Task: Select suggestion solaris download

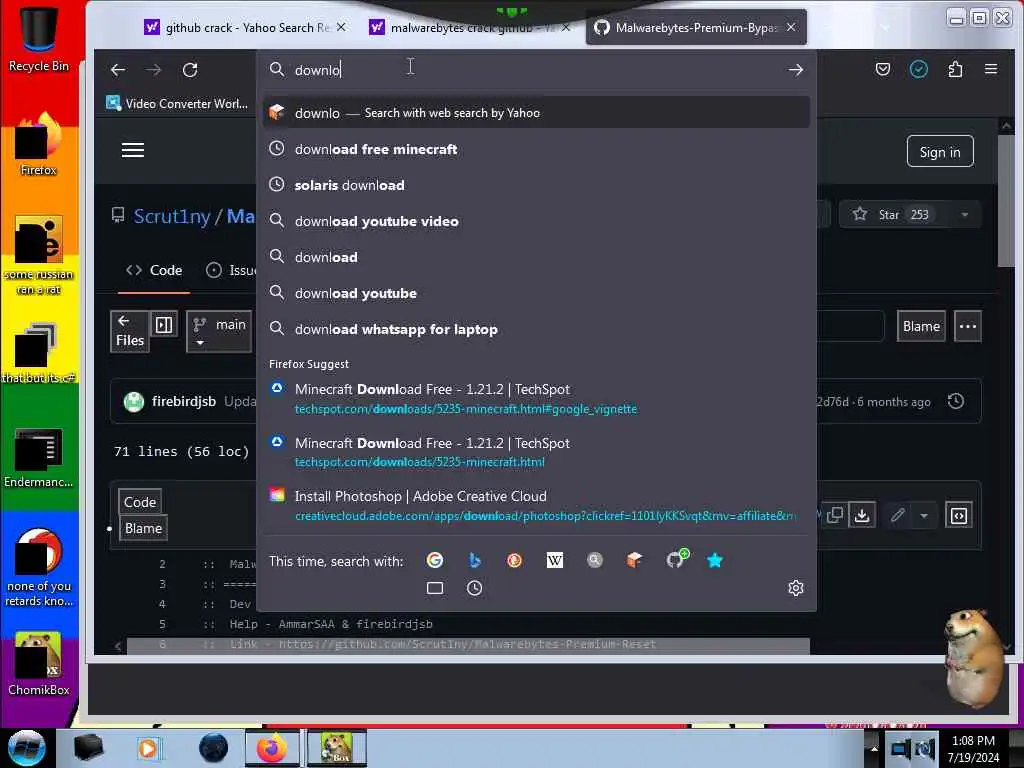Action: point(536,185)
